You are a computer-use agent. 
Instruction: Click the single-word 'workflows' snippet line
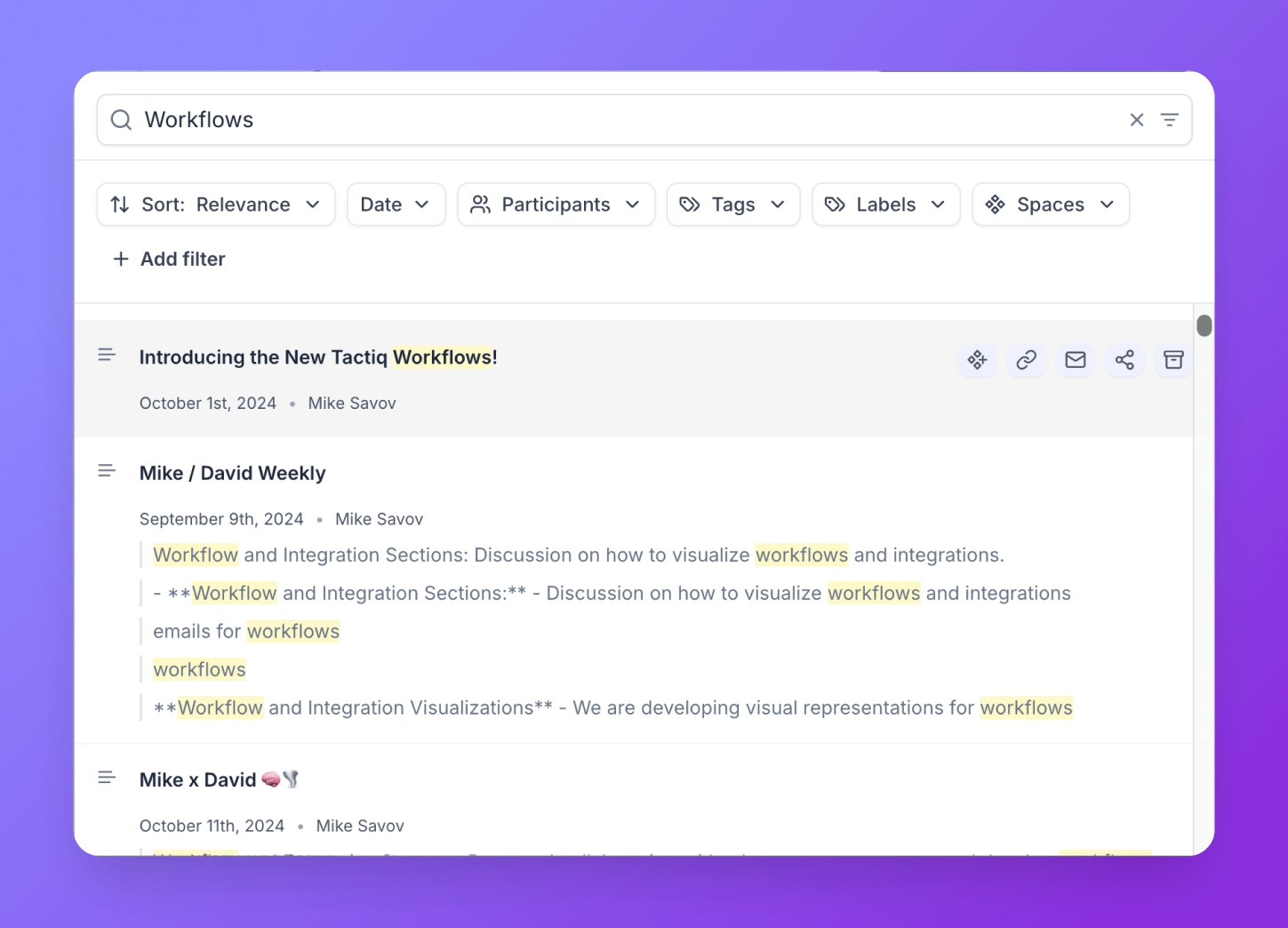[199, 670]
